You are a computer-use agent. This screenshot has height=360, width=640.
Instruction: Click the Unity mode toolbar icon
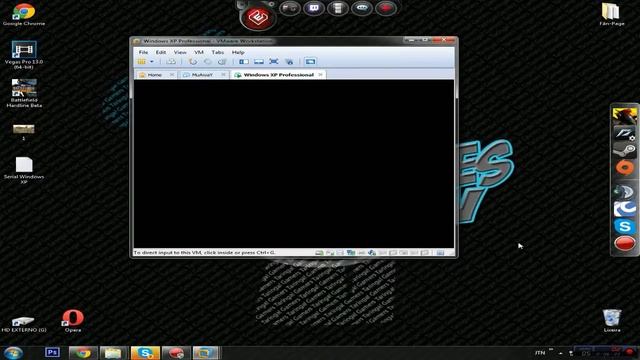(x=289, y=62)
